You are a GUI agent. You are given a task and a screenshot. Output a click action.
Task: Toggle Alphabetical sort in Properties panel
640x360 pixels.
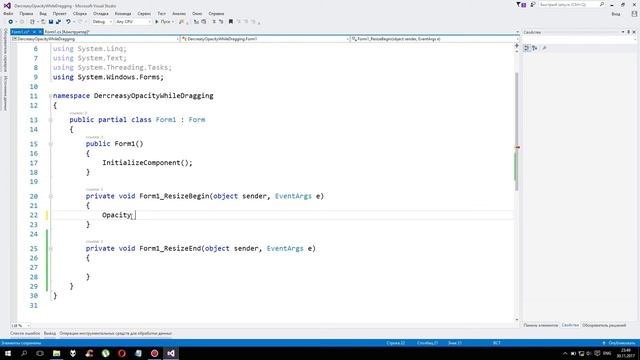(535, 48)
